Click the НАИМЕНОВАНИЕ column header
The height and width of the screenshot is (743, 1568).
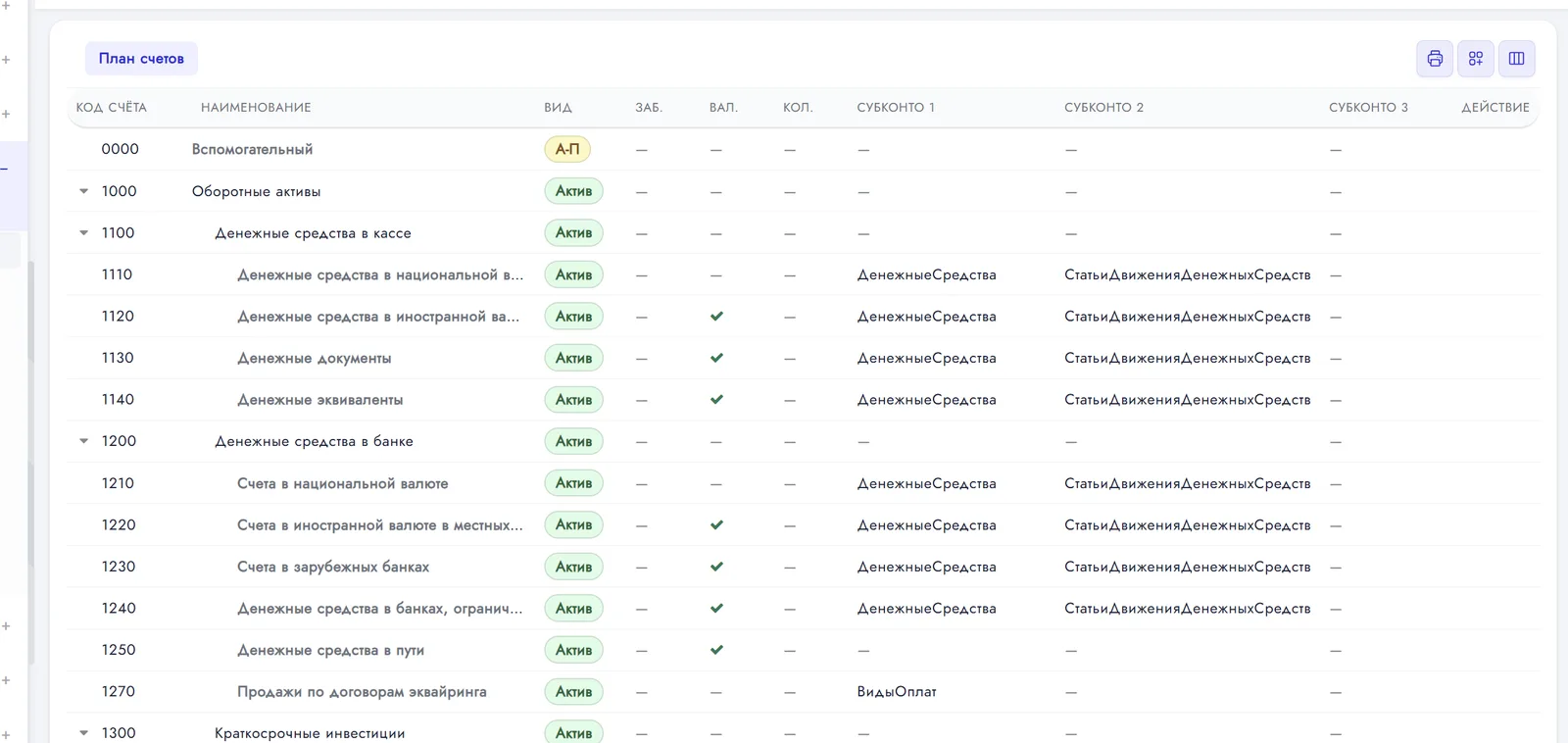pyautogui.click(x=256, y=108)
